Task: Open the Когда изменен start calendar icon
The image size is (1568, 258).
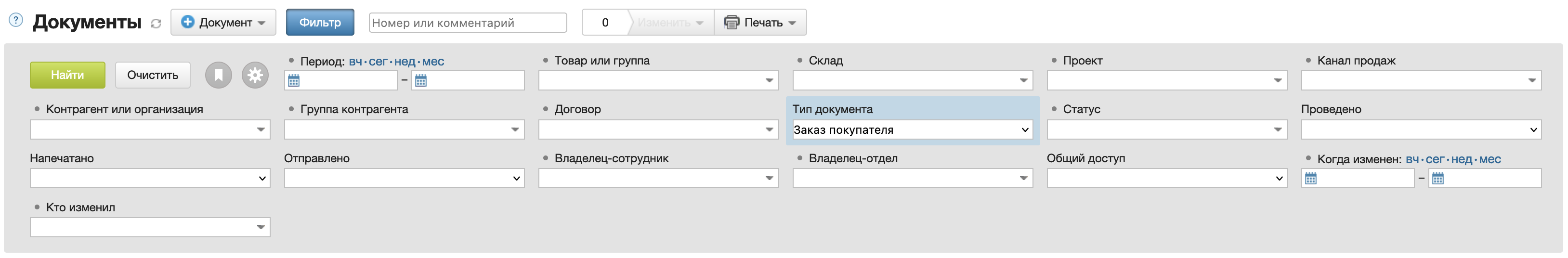Action: (x=1310, y=178)
